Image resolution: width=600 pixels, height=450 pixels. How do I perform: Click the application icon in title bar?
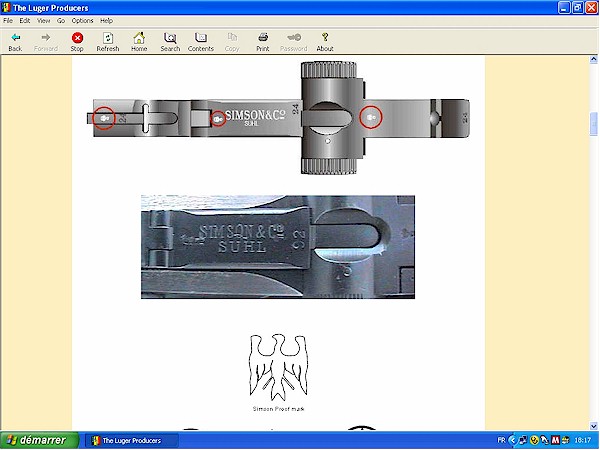coord(6,8)
